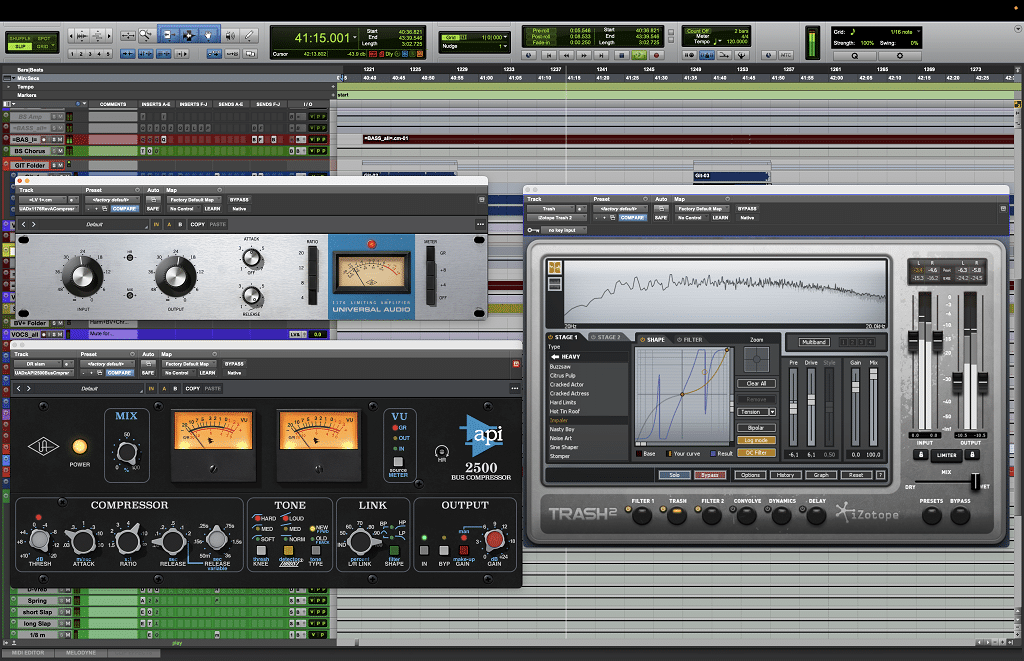Viewport: 1024px width, 661px height.
Task: Click the Trash 2 Dynamics module knob
Action: (x=781, y=516)
